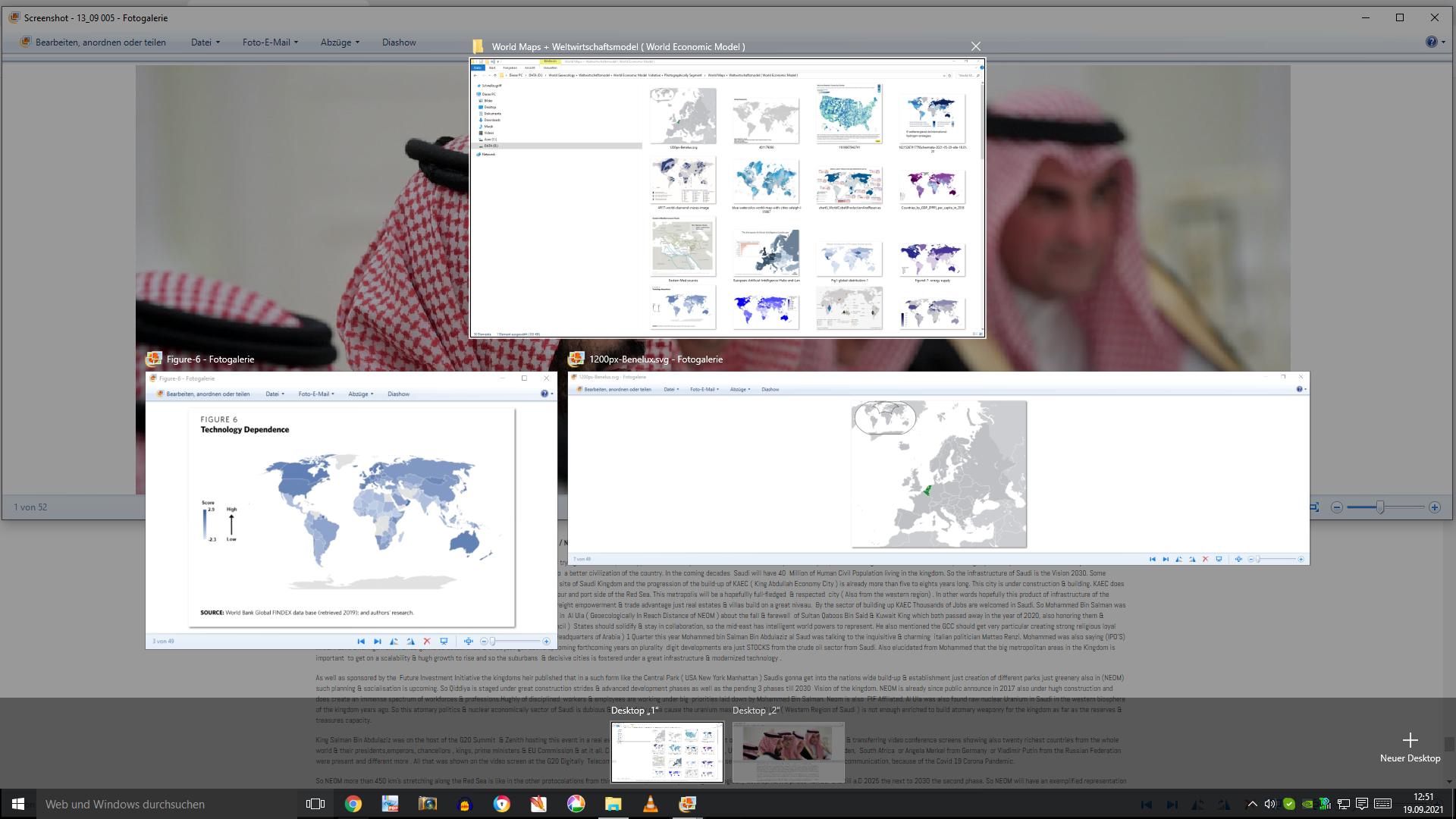Click previous photo in Benelux Fotogalerie window
1456x819 pixels.
[x=1153, y=559]
